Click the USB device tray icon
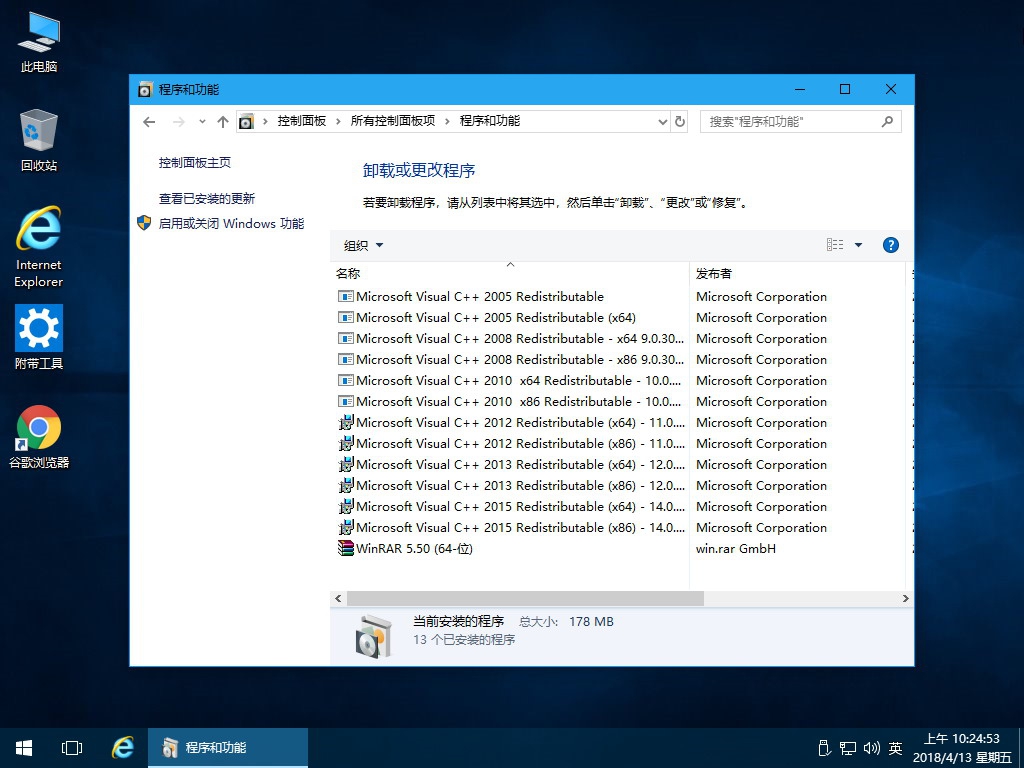The width and height of the screenshot is (1024, 768). [824, 748]
